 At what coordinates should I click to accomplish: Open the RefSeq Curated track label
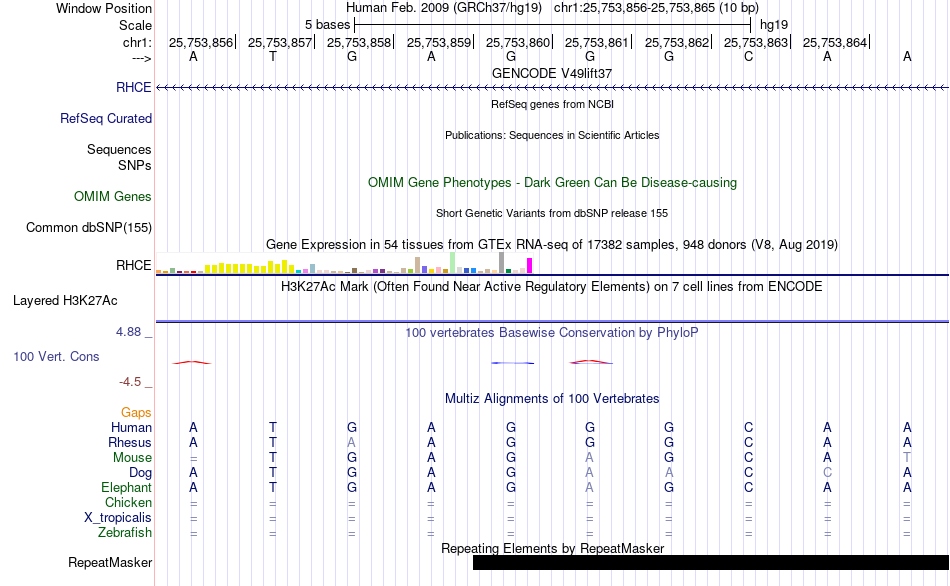[106, 118]
